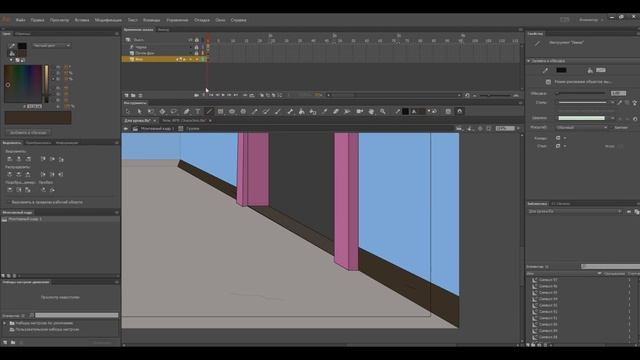Click the Play button in timeline controls

(x=223, y=95)
